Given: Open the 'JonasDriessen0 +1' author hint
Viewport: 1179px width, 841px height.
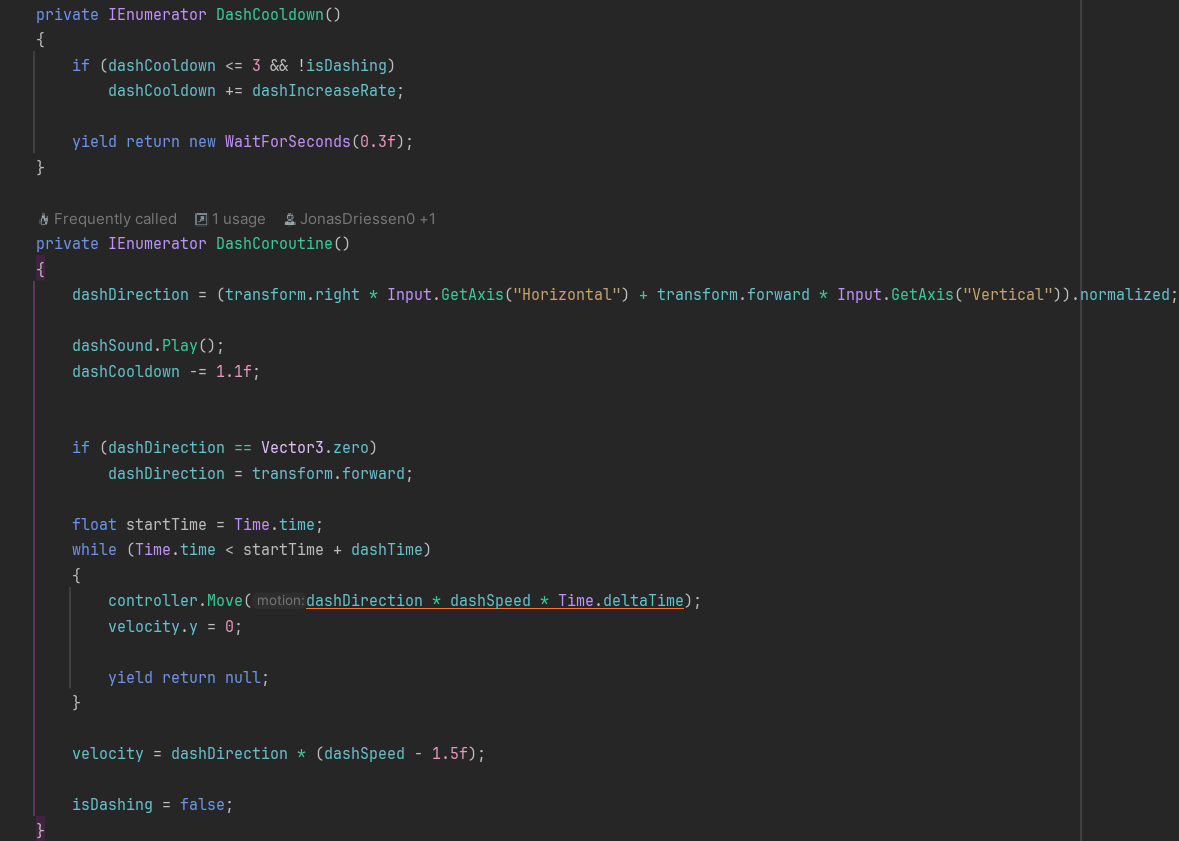Looking at the screenshot, I should pos(369,219).
